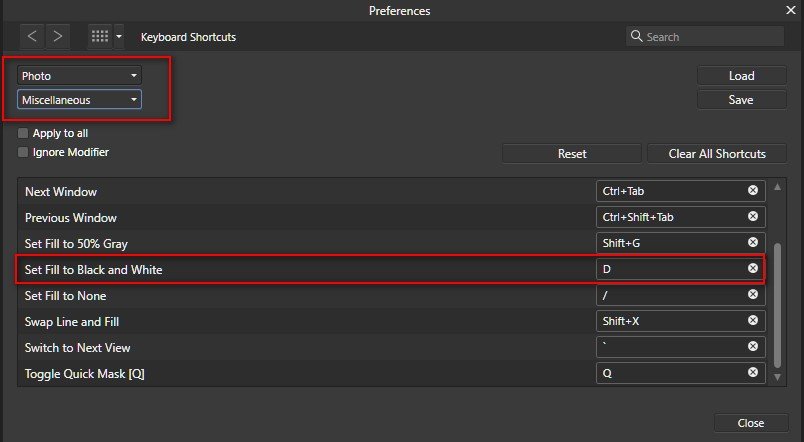Open the Photo persona dropdown

pos(79,75)
